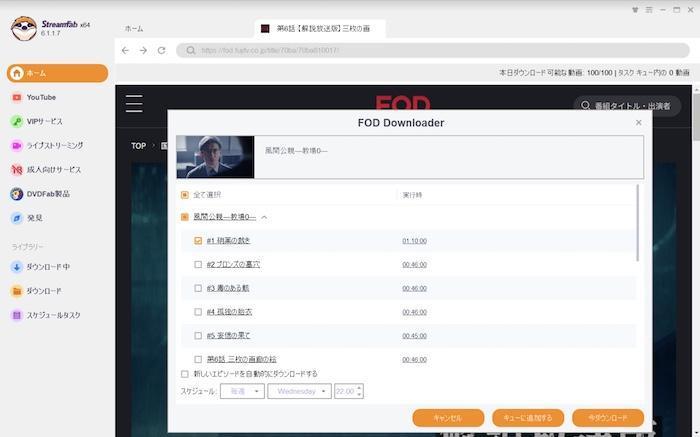Increase the 22:00 schedule time
This screenshot has width=700, height=437.
[x=359, y=387]
